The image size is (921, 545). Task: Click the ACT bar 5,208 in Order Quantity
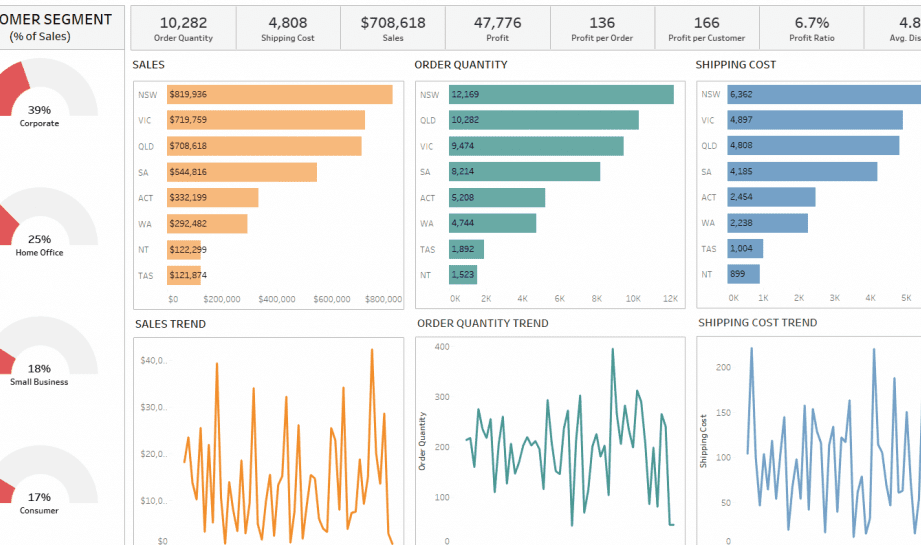click(x=497, y=197)
